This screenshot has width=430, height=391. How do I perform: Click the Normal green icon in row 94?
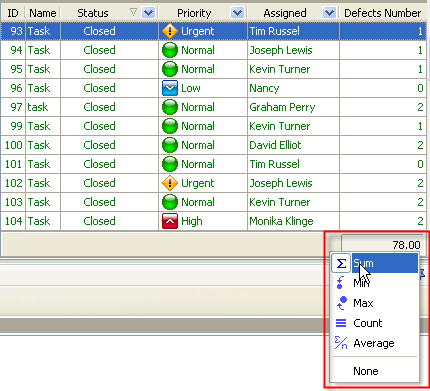pos(170,50)
